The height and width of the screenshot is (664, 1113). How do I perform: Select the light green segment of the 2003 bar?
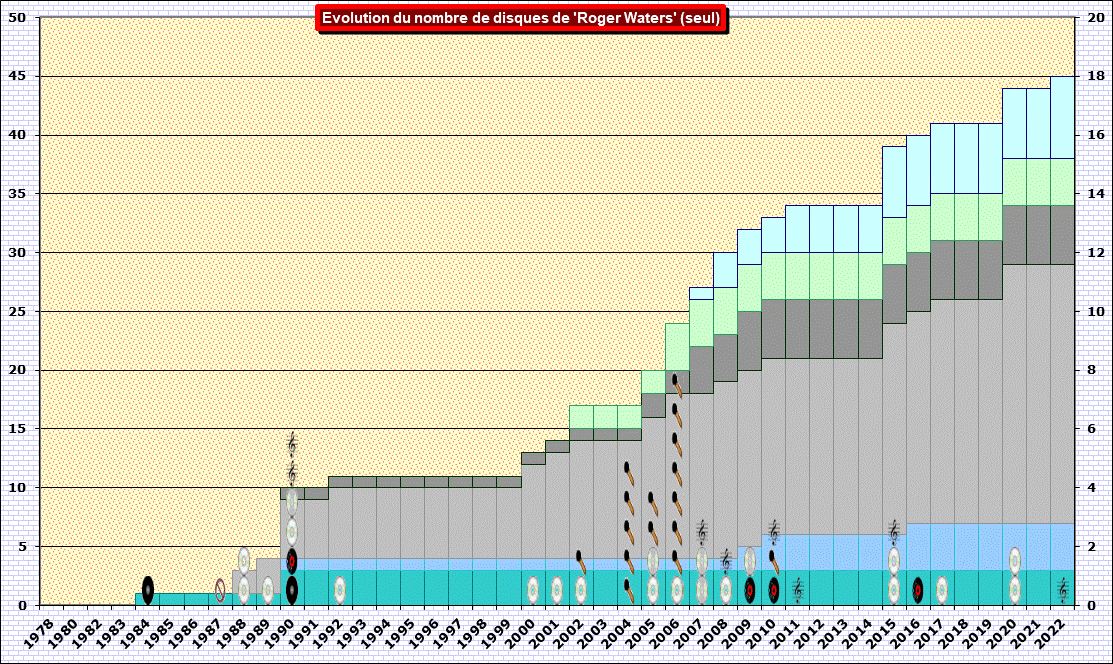(605, 417)
